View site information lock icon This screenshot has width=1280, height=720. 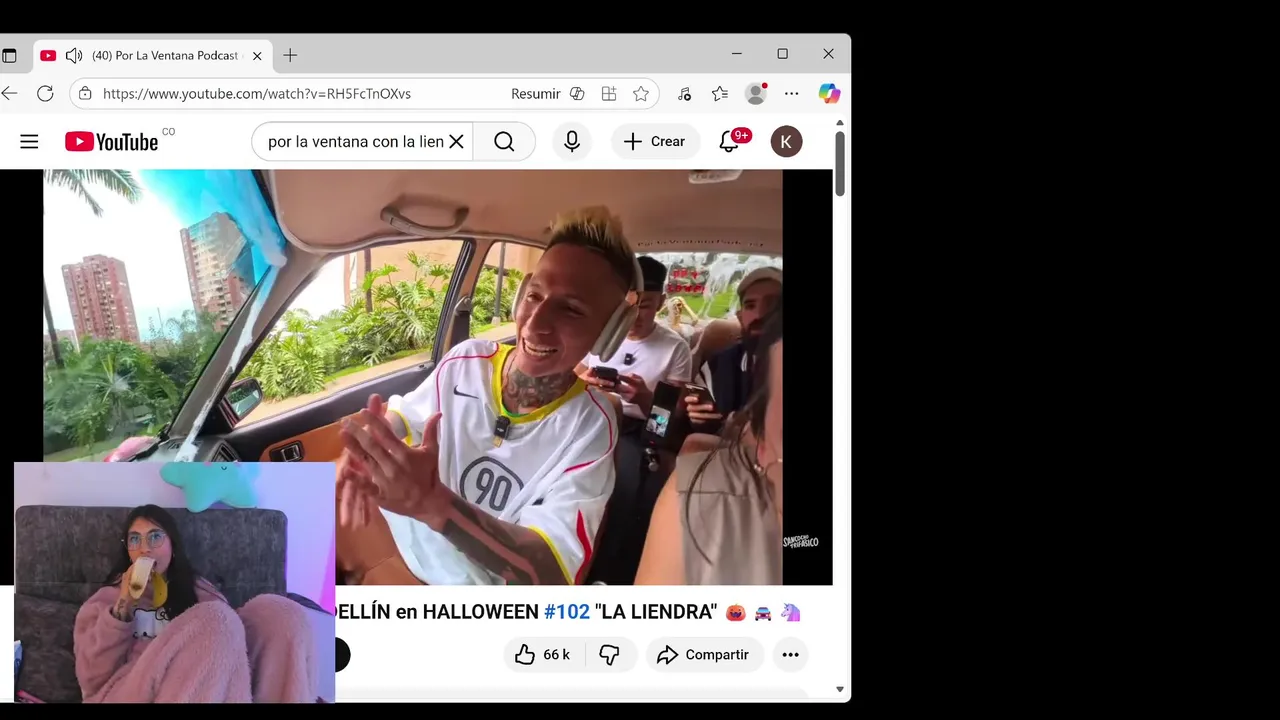[x=85, y=94]
